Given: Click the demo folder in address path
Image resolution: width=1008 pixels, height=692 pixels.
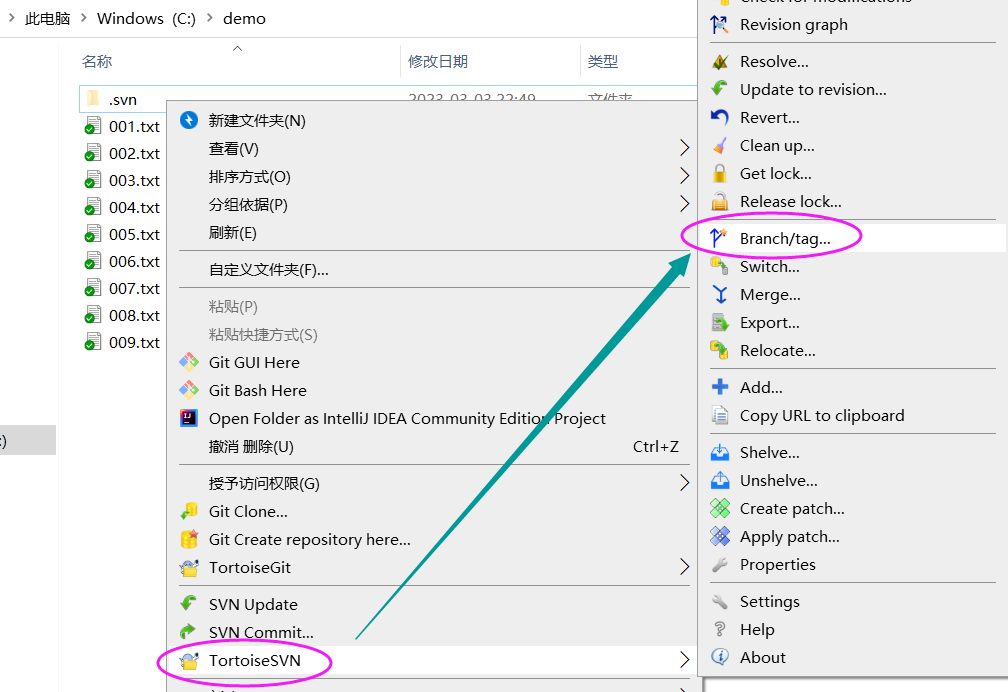Looking at the screenshot, I should coord(245,18).
